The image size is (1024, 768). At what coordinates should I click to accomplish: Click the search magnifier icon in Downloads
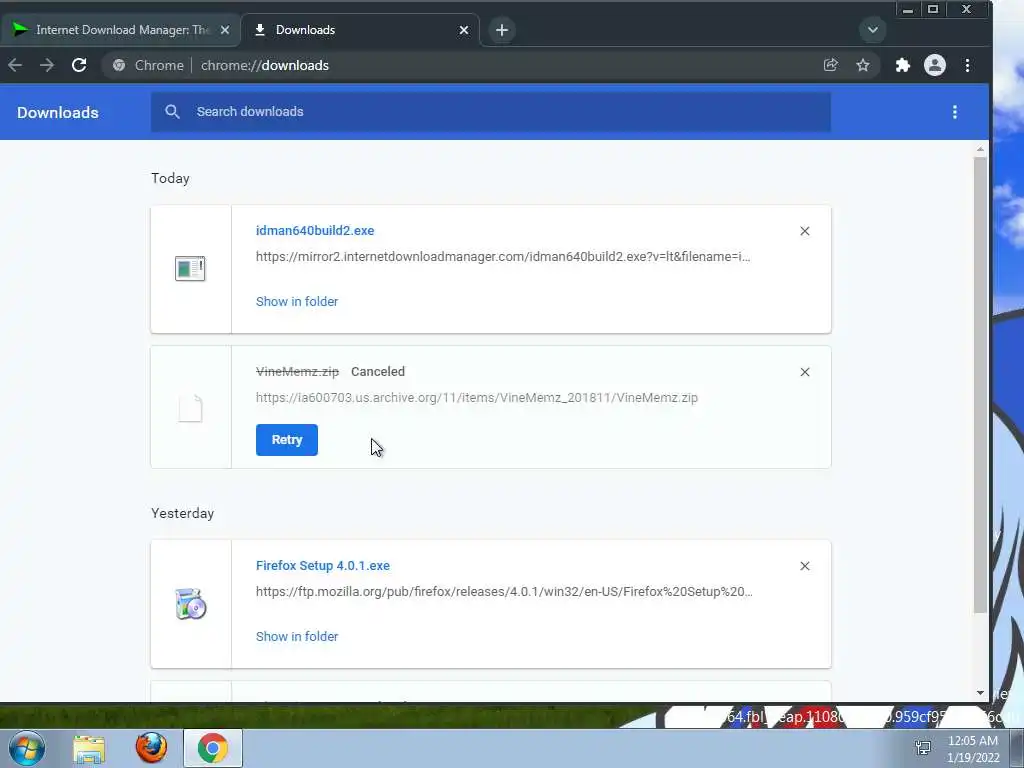click(x=172, y=112)
